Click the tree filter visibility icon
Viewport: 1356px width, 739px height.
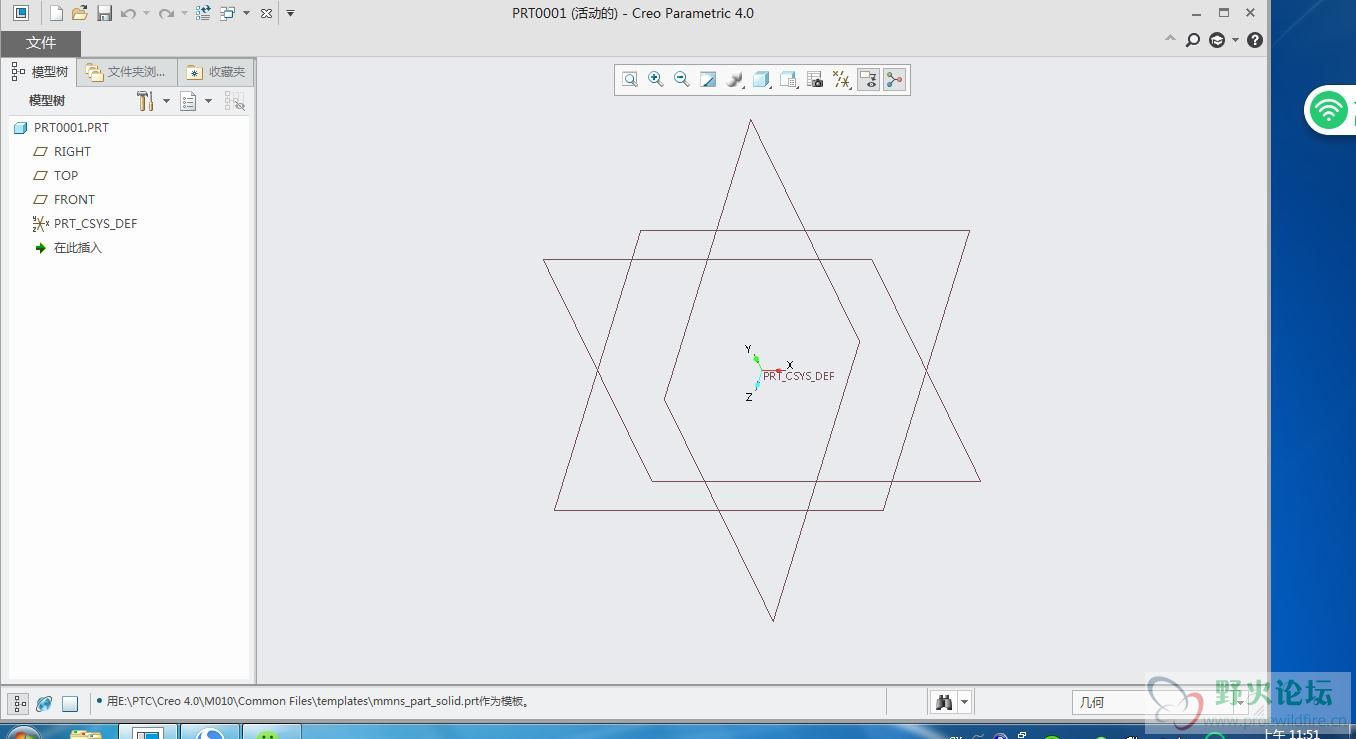235,101
